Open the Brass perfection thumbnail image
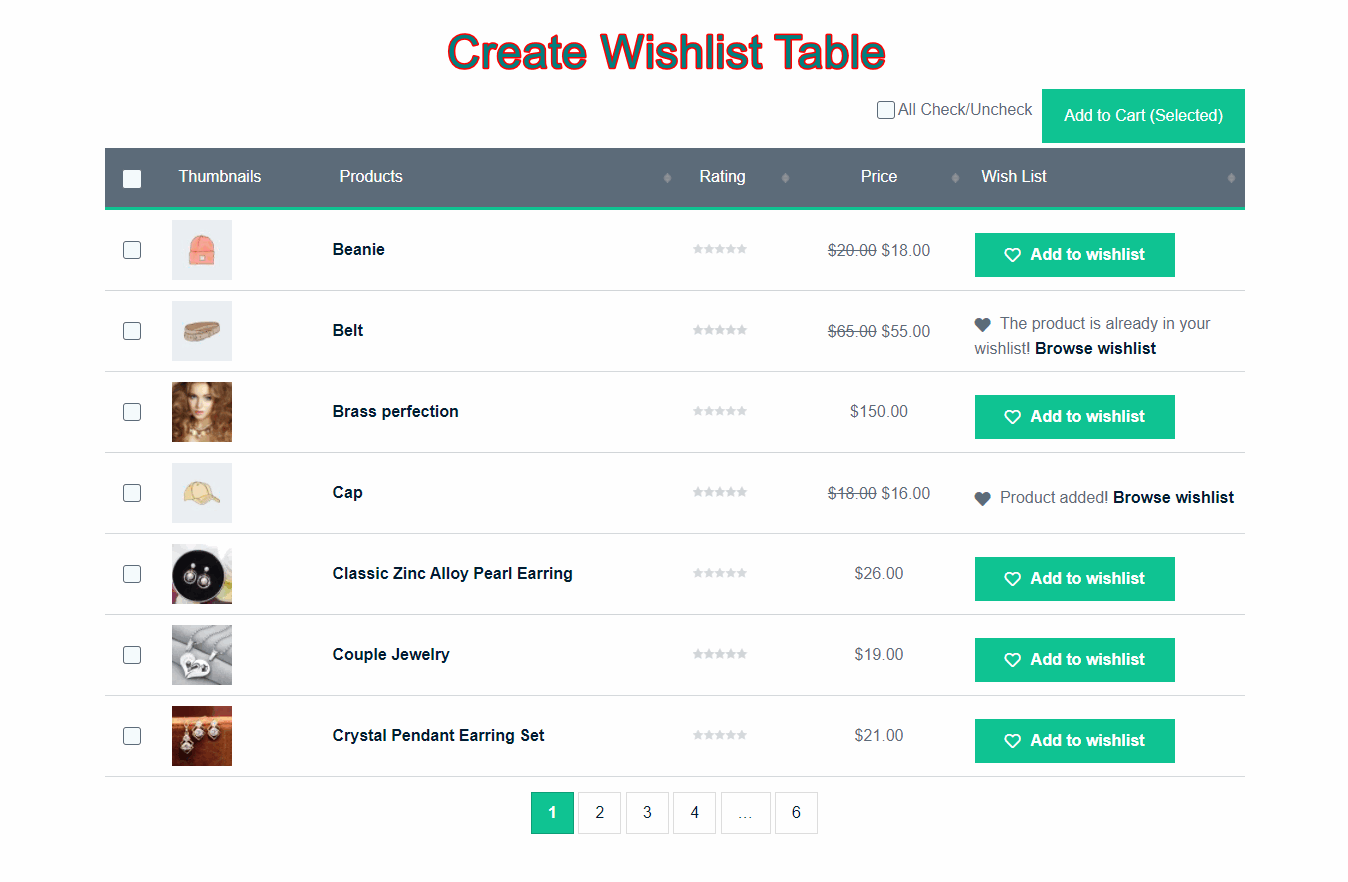Viewport: 1348px width, 882px height. pos(202,412)
